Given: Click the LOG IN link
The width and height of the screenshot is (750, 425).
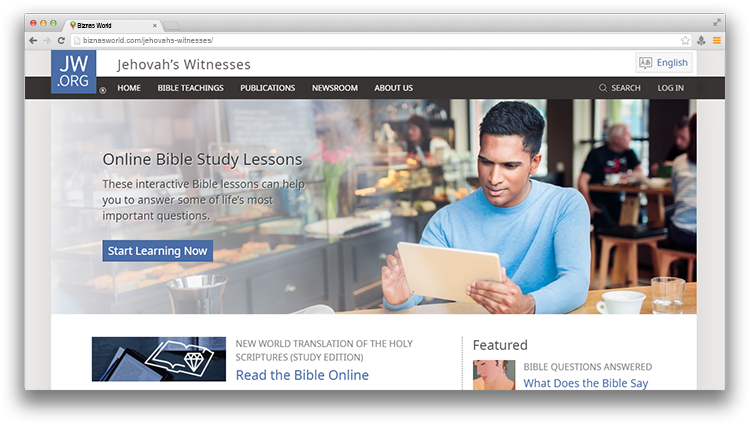Looking at the screenshot, I should (x=671, y=88).
